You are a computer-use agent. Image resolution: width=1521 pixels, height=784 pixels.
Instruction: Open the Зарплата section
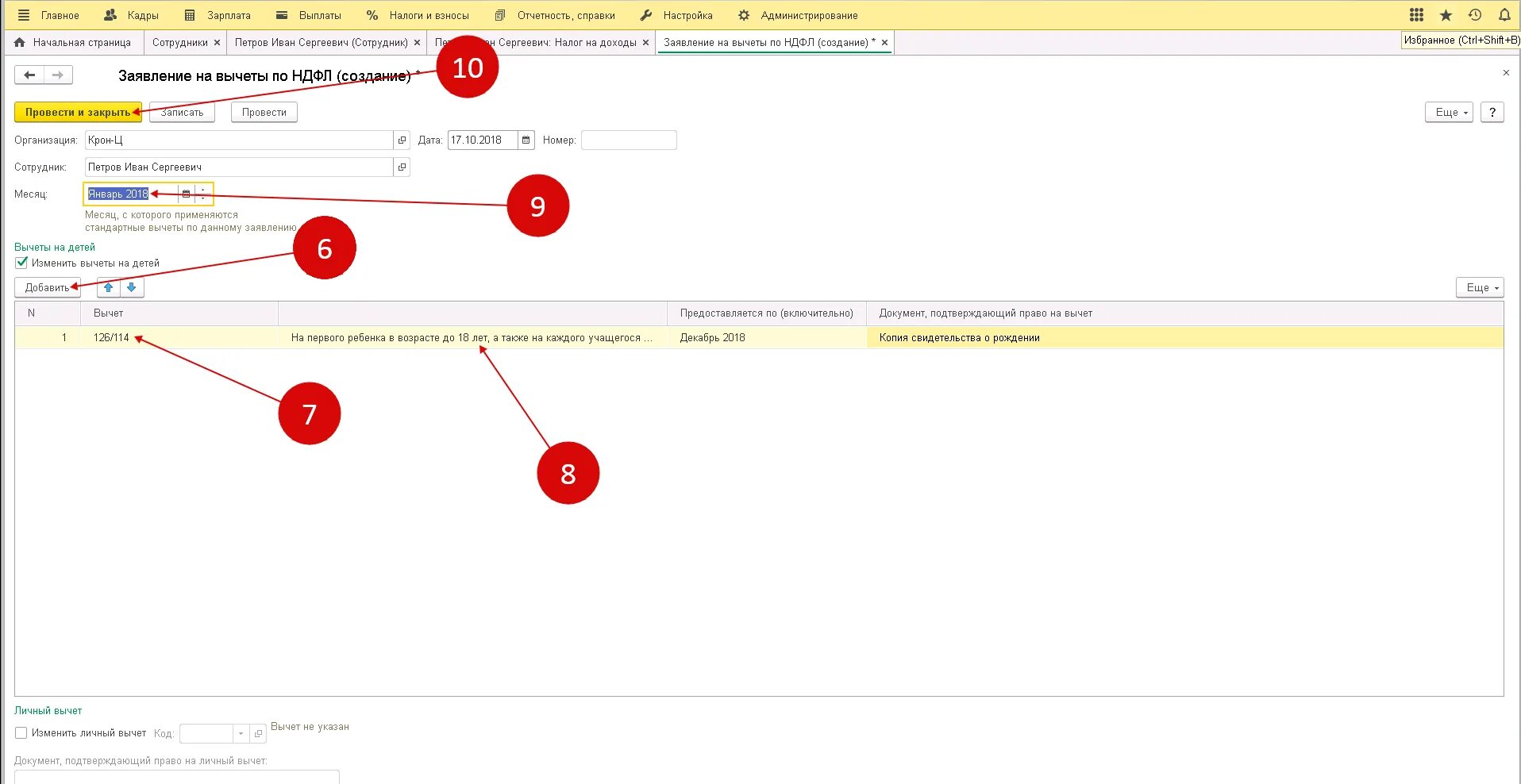(x=218, y=15)
